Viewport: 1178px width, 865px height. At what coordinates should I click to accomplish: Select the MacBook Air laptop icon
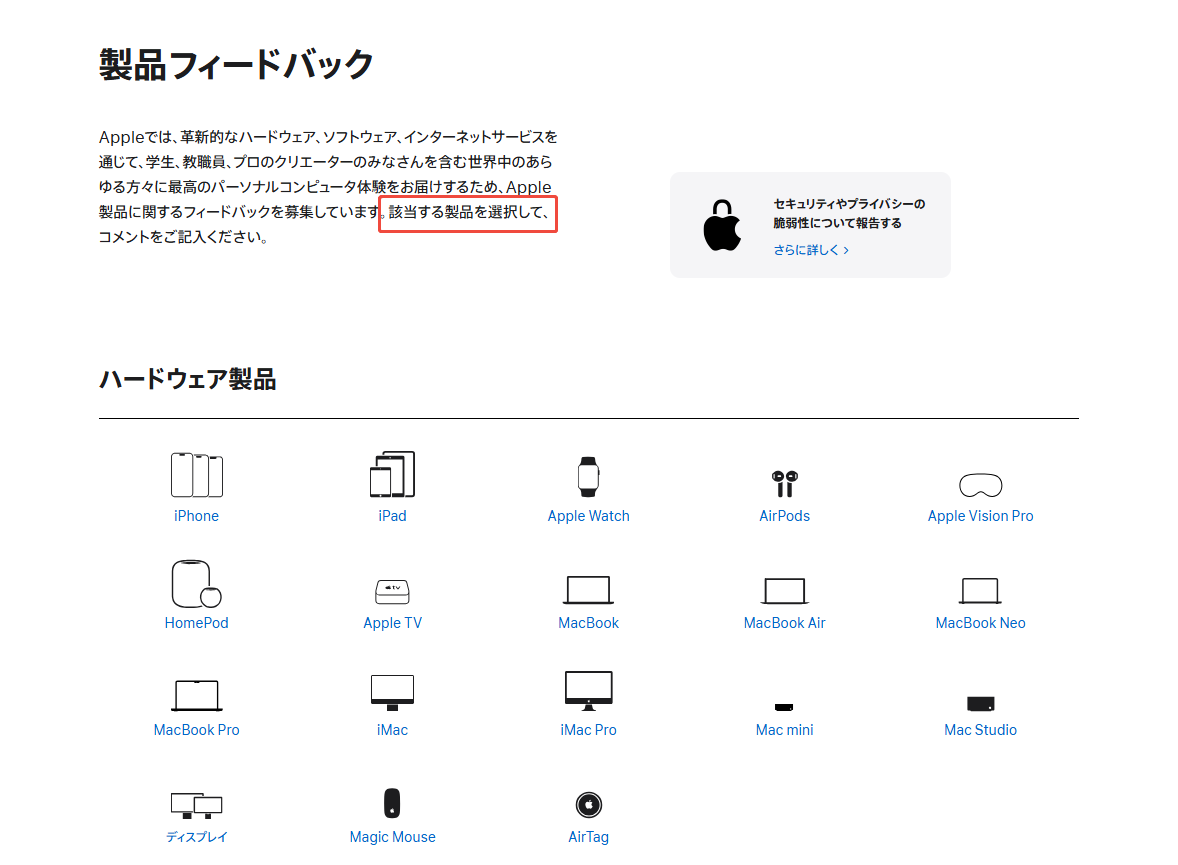point(784,591)
